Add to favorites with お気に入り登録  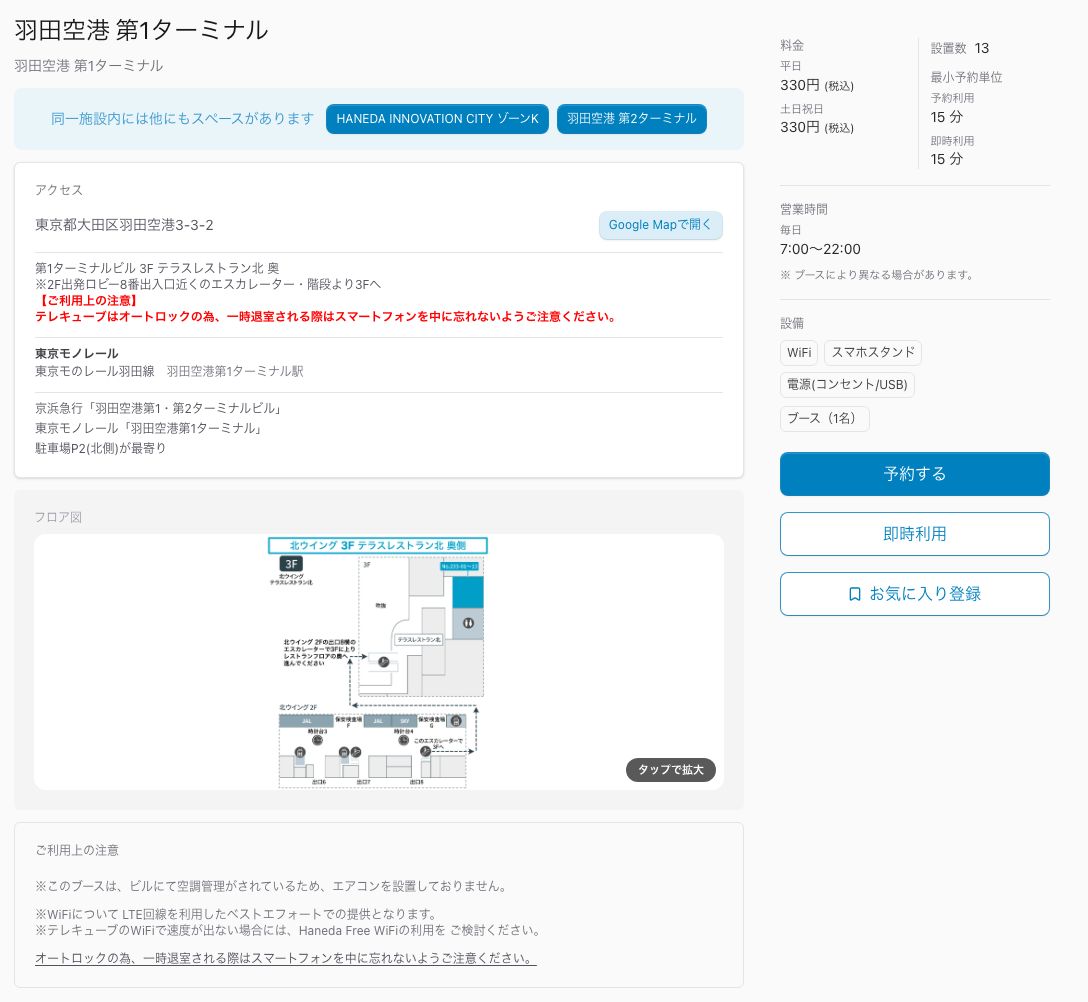914,594
